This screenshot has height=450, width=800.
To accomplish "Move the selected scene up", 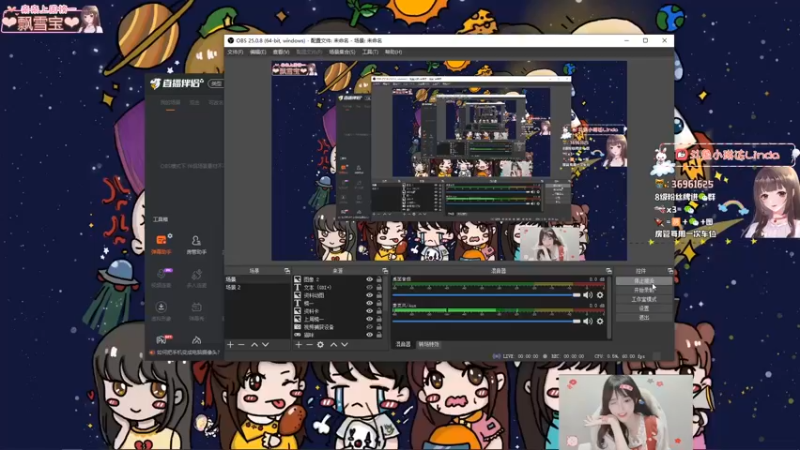I will [254, 345].
